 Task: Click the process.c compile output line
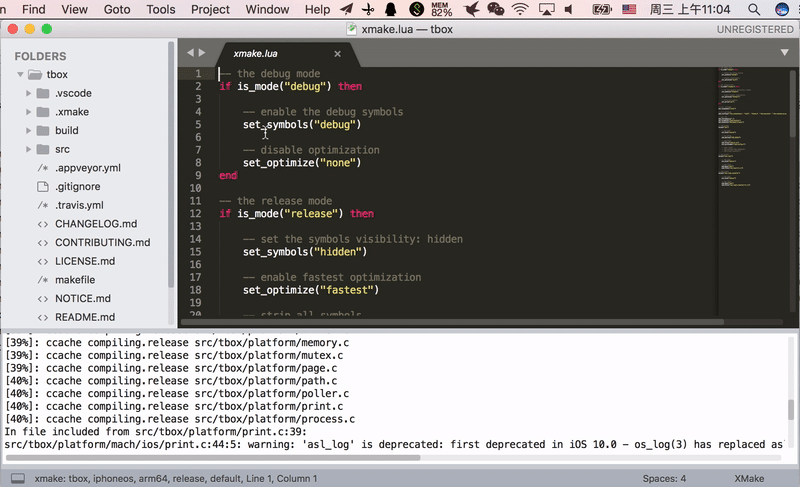(180, 419)
